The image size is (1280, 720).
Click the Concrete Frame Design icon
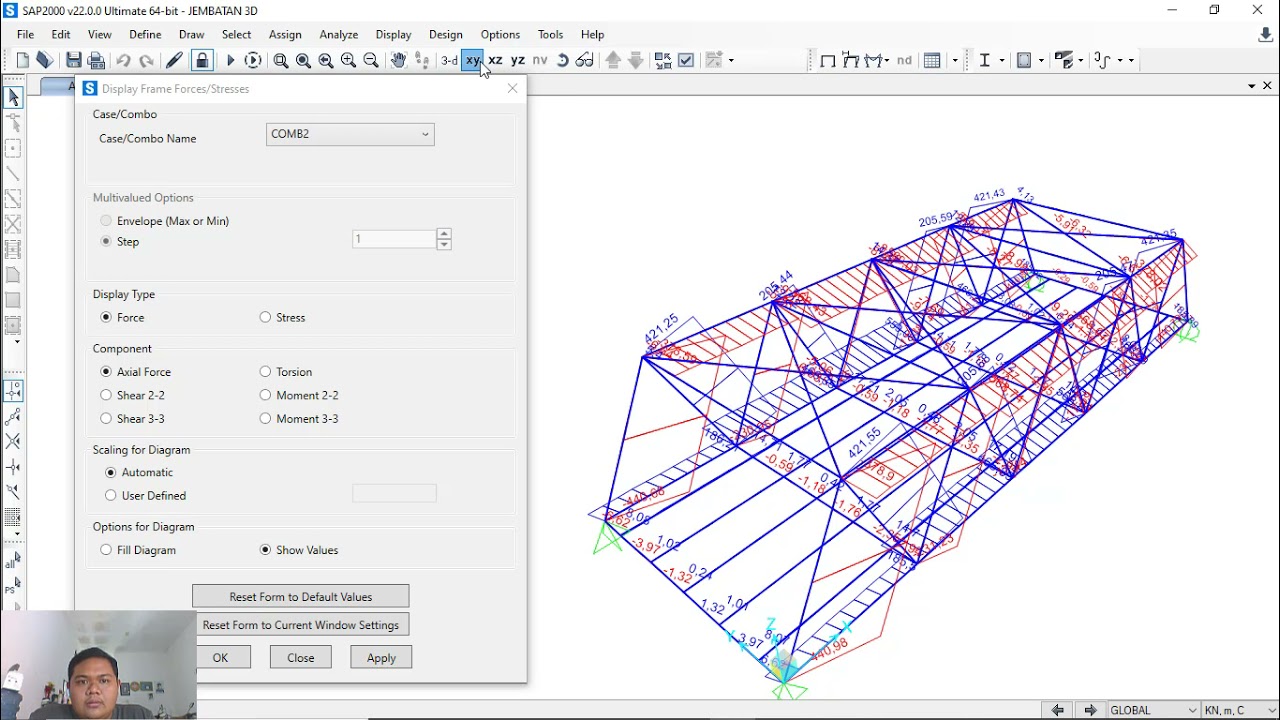pos(1024,60)
